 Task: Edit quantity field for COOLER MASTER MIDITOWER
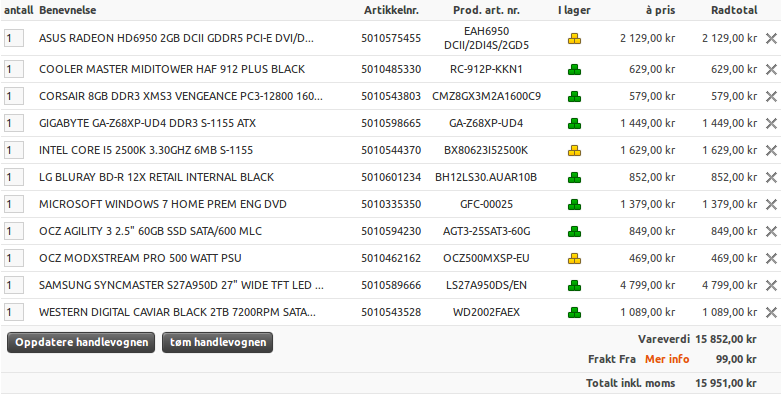[14, 69]
